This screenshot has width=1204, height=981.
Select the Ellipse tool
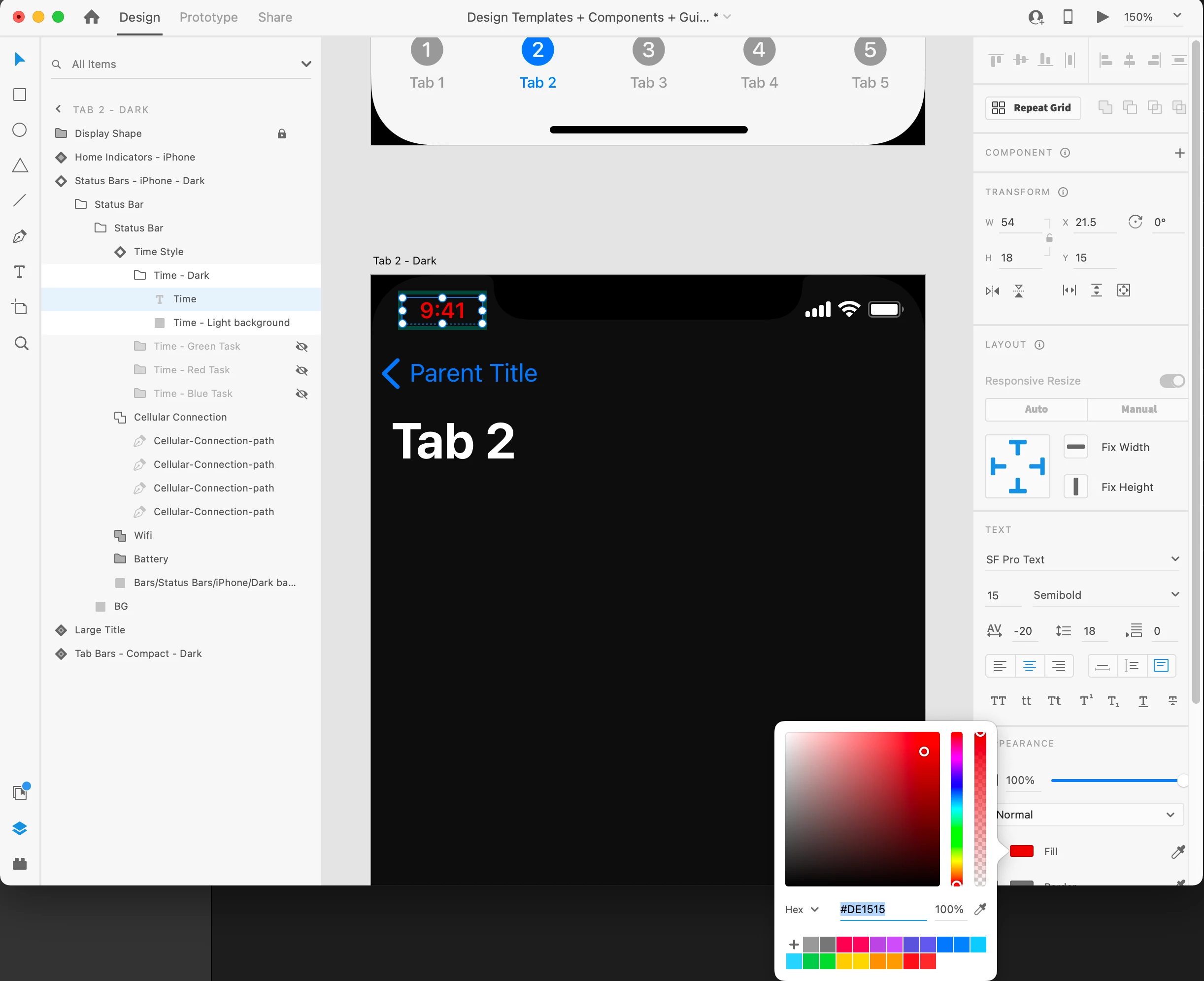pos(20,130)
